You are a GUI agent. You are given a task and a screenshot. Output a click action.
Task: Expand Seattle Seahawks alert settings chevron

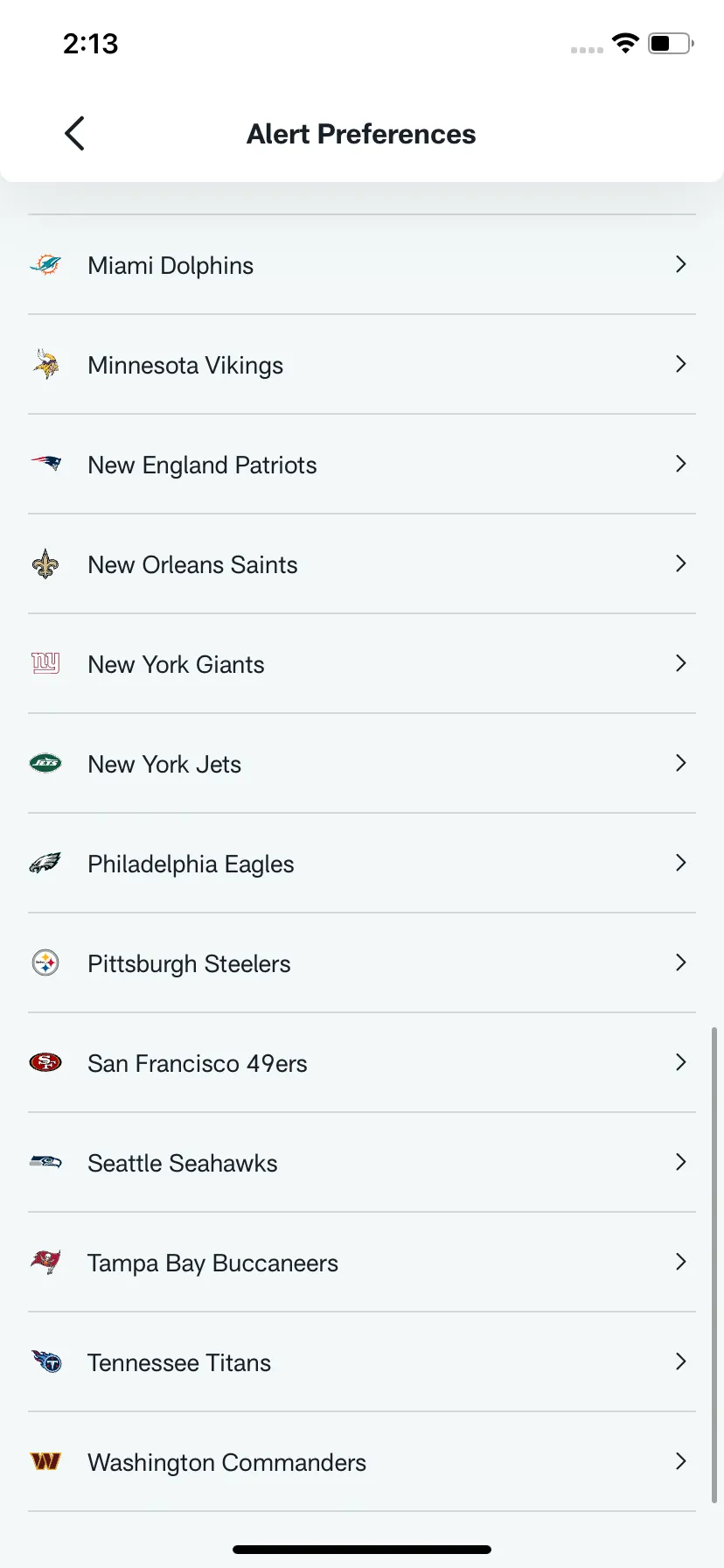pyautogui.click(x=680, y=1162)
